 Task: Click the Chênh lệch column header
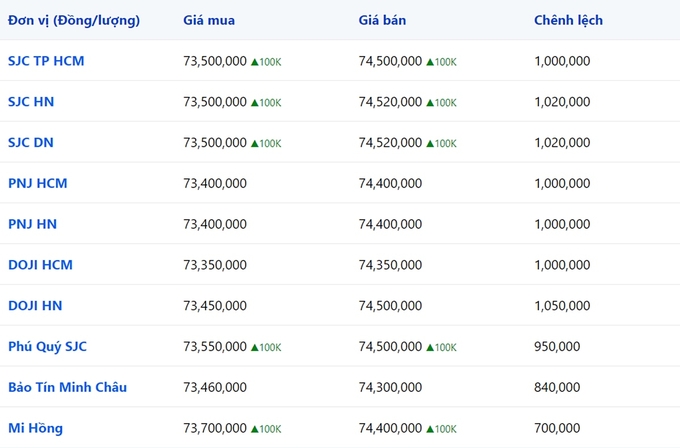[x=568, y=20]
